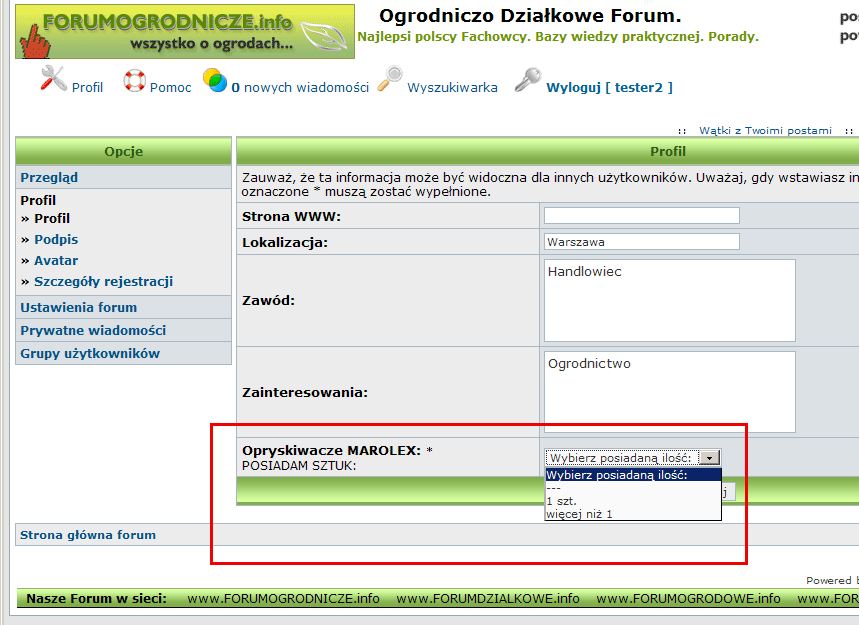Click the Ogrodniczo Działkowe Forum title
Image resolution: width=859 pixels, height=625 pixels.
[x=530, y=16]
